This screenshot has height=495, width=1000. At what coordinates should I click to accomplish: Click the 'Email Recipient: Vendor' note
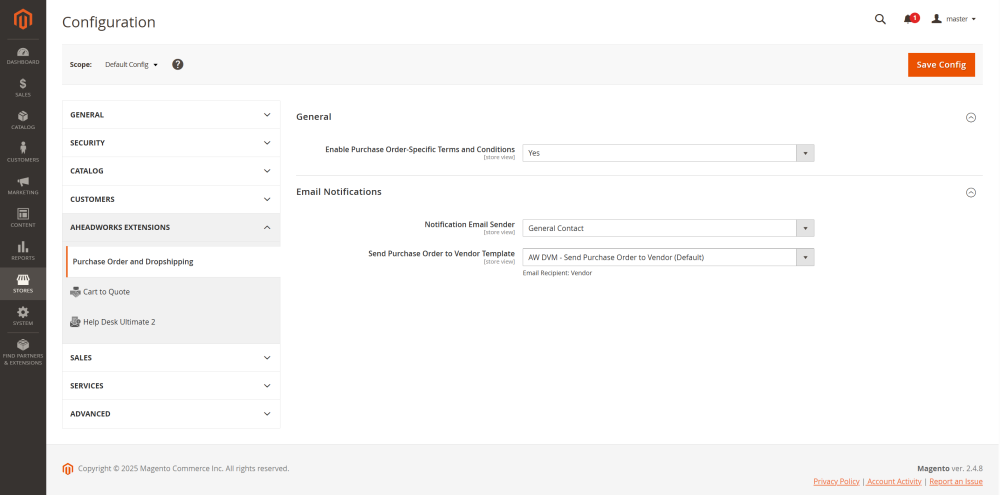[557, 273]
